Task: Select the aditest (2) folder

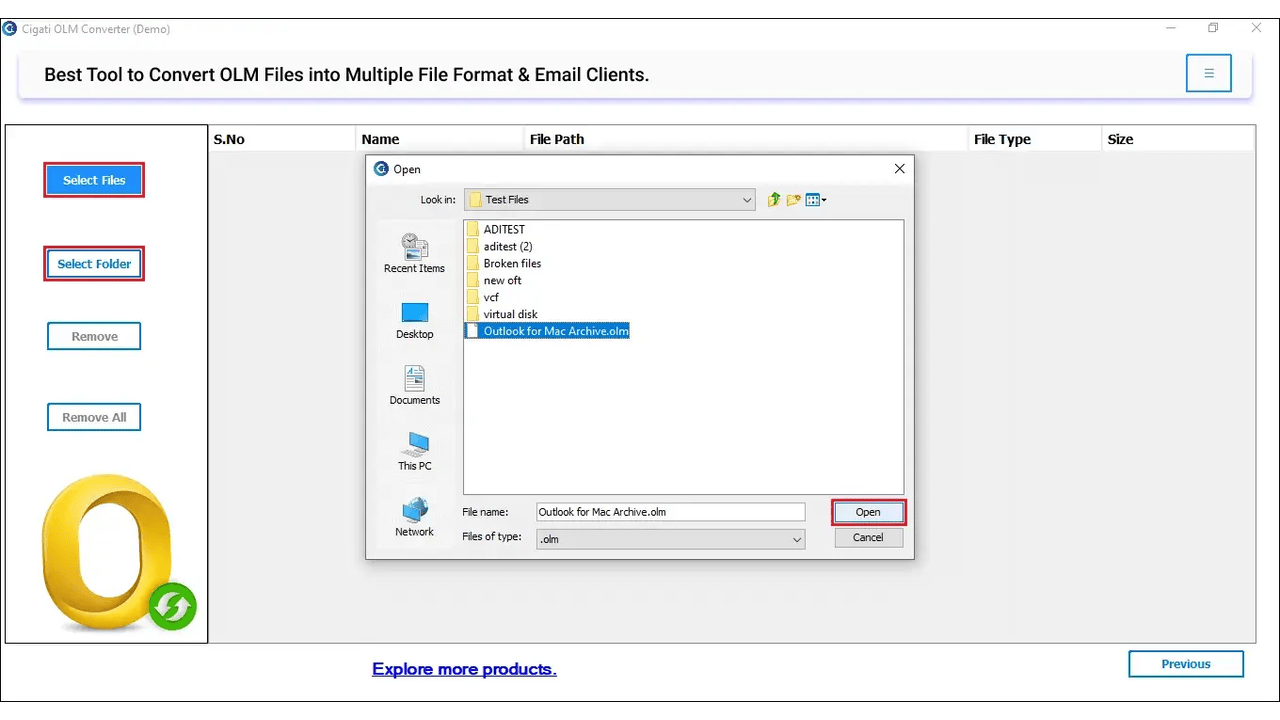Action: click(x=499, y=246)
